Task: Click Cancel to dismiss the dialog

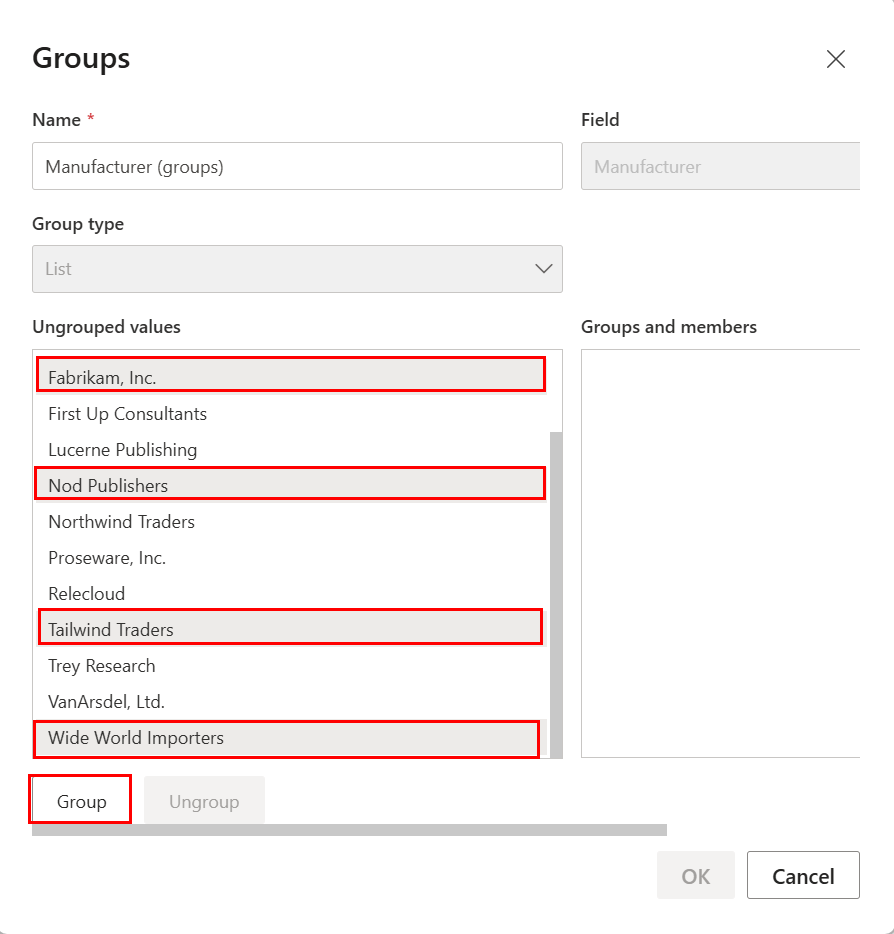Action: pos(803,877)
